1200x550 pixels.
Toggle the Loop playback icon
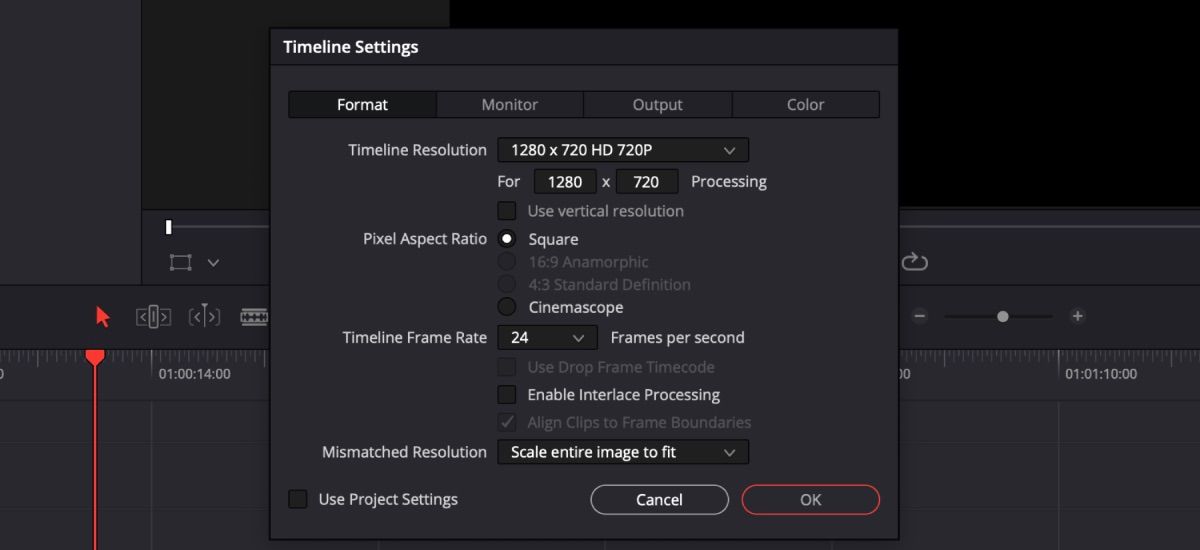pos(914,262)
